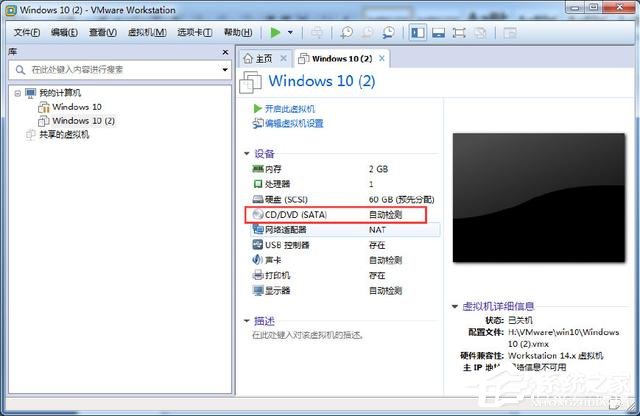Click the take snapshot toolbar icon
The image size is (640, 416).
coord(347,32)
